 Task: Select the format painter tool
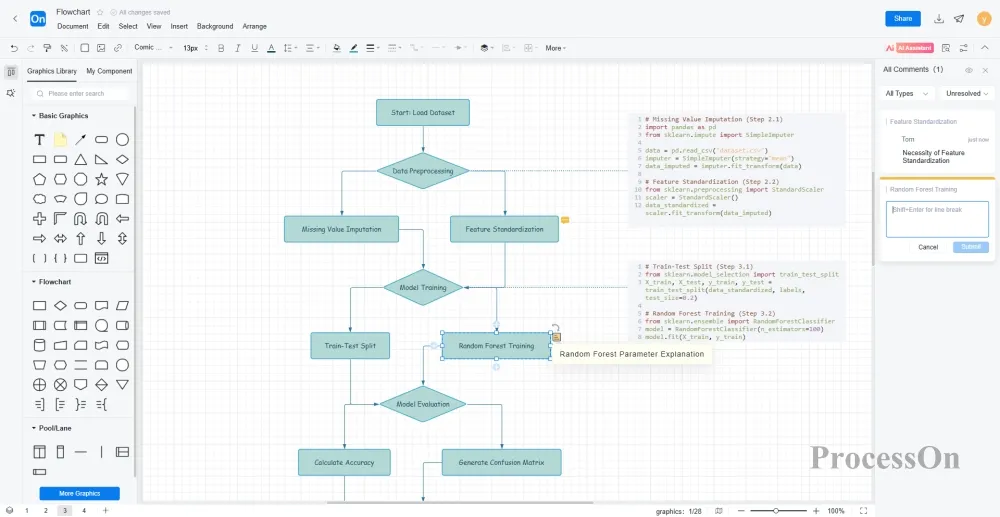point(47,47)
